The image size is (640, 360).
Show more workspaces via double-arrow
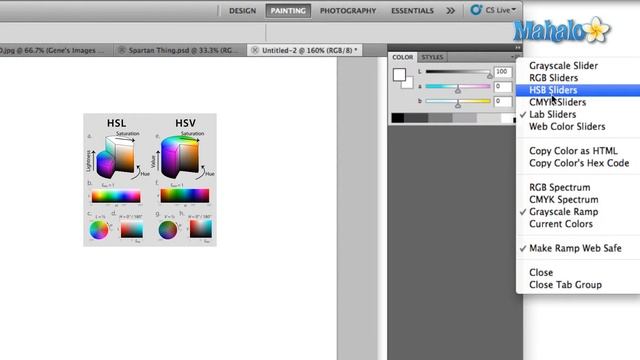[450, 11]
